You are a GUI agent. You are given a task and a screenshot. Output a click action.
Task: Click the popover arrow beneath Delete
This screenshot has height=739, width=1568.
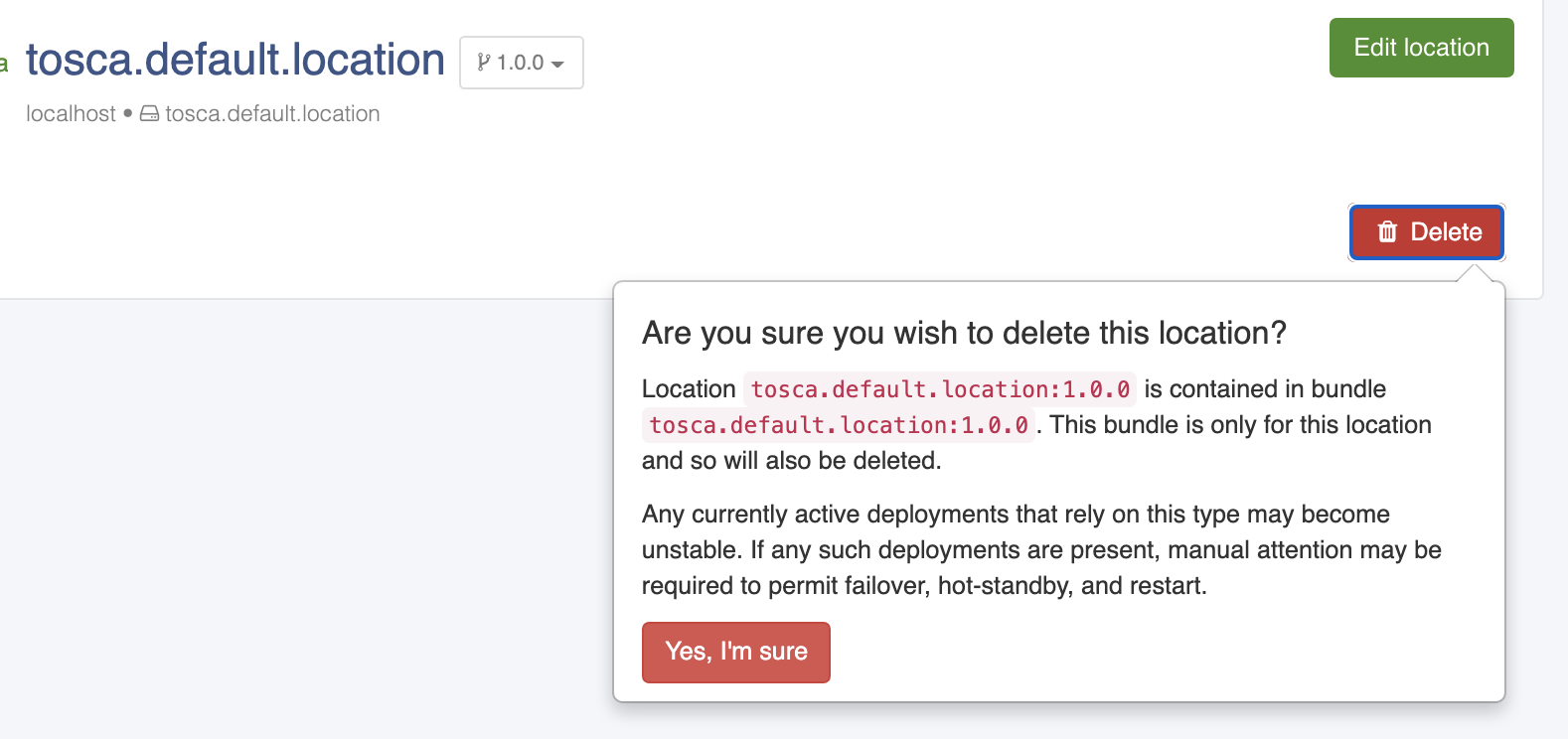point(1476,273)
